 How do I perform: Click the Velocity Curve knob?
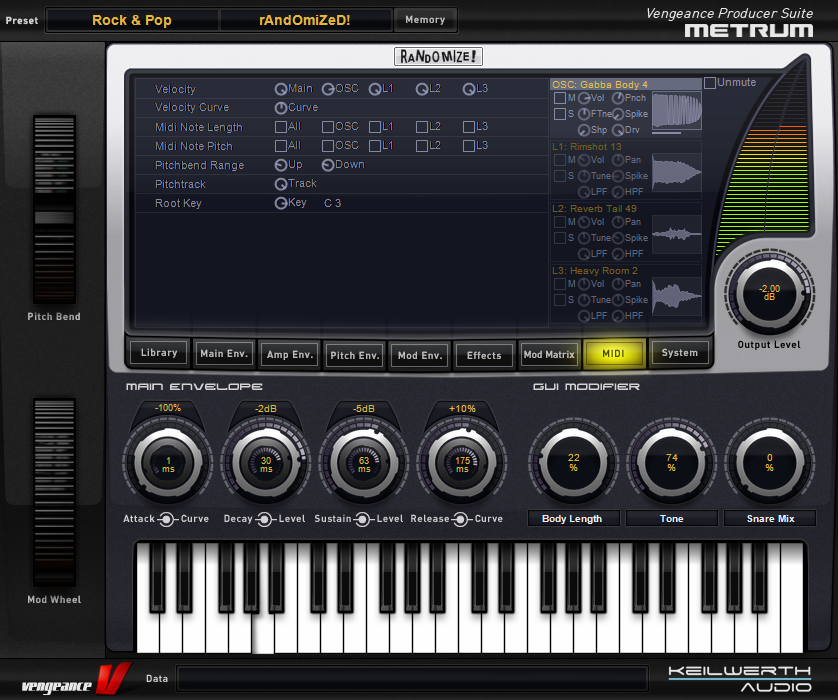tap(281, 108)
